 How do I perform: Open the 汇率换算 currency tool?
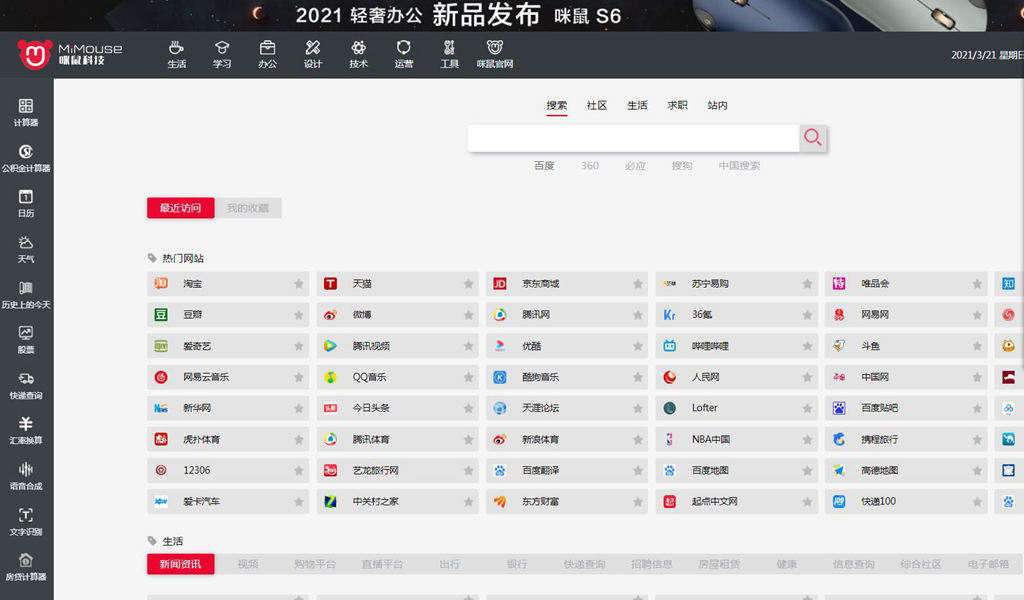point(25,430)
